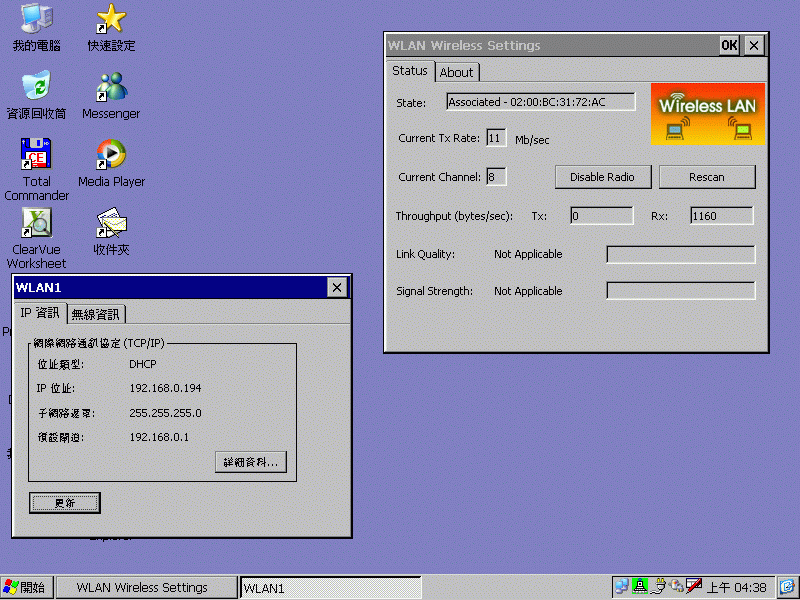Switch to WLAN Wireless Settings taskbar button
Image resolution: width=800 pixels, height=600 pixels.
tap(146, 588)
